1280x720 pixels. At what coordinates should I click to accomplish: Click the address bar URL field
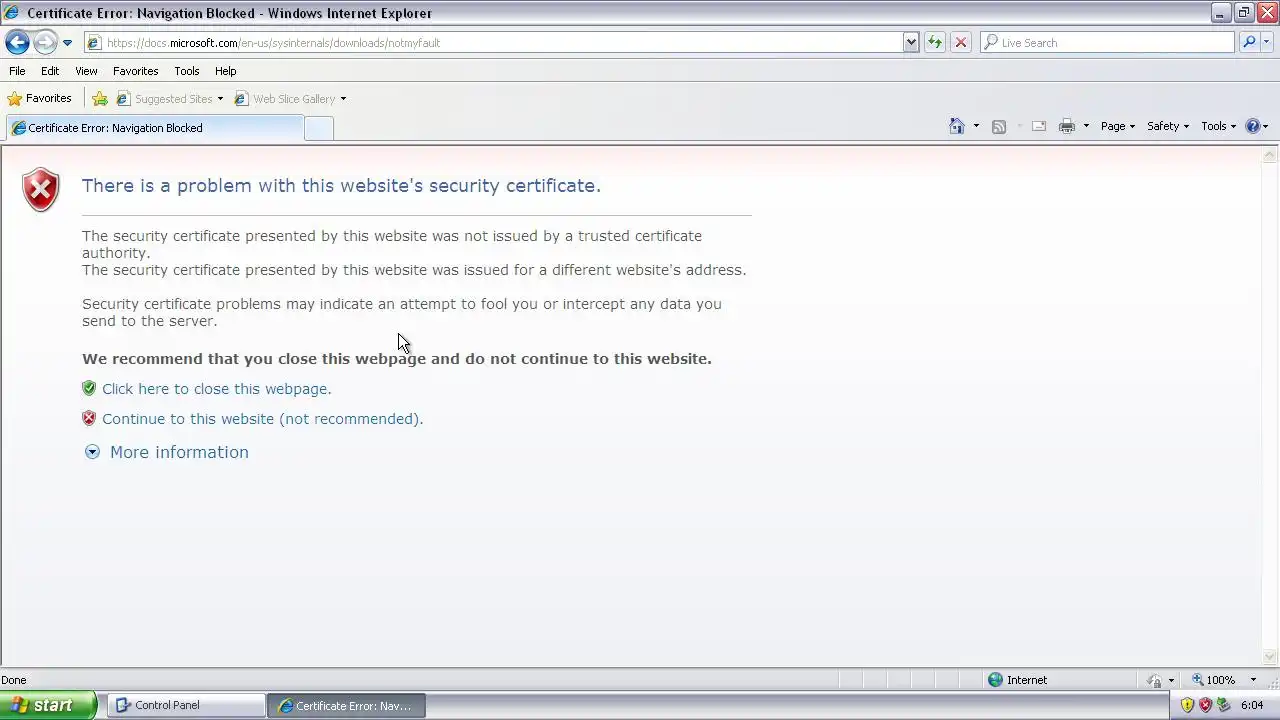coord(494,43)
